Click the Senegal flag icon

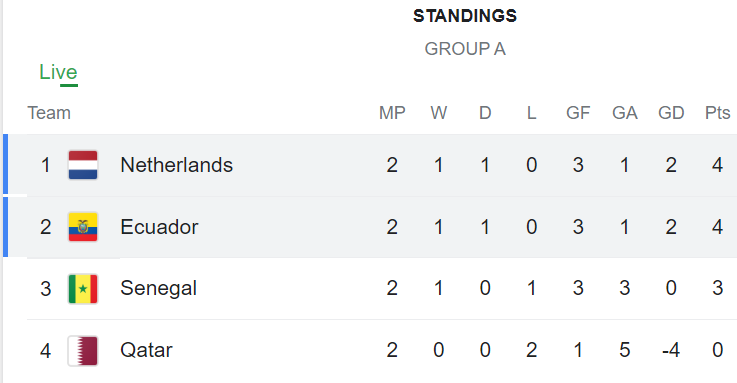click(83, 289)
